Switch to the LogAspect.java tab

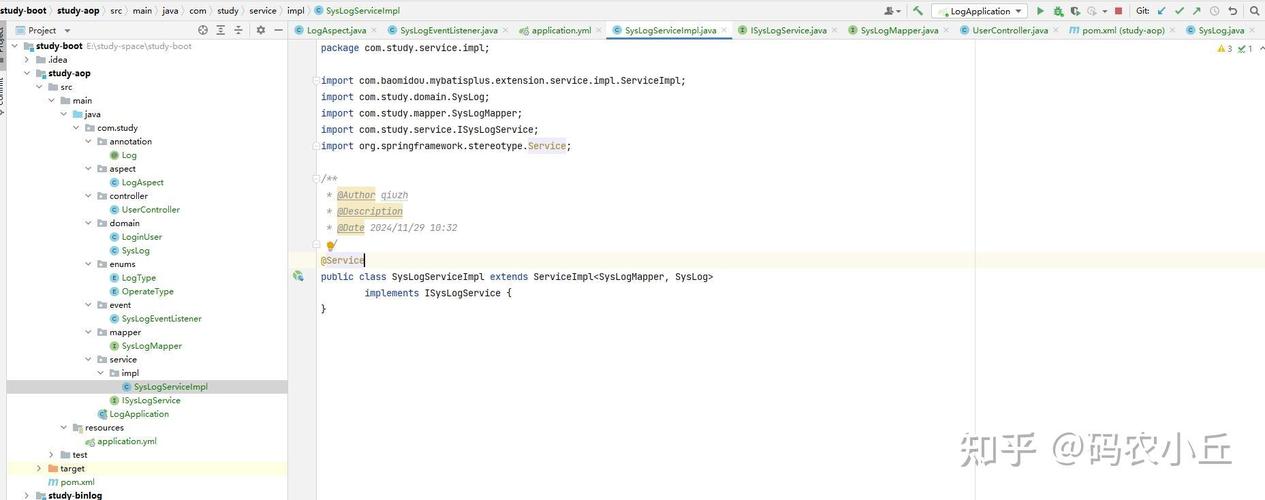pyautogui.click(x=331, y=30)
